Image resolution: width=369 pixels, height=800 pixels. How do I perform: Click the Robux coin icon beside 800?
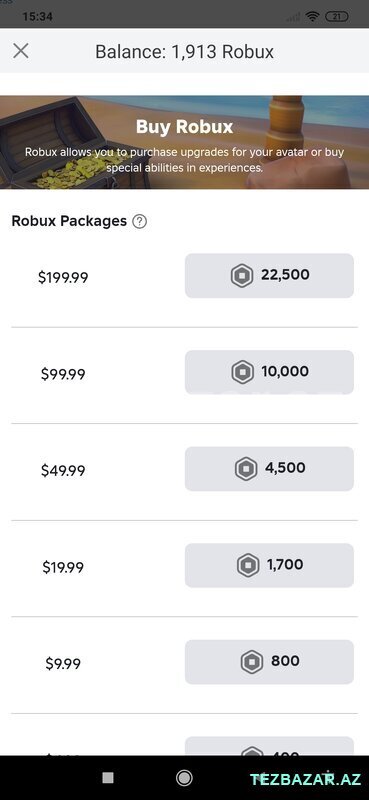252,662
